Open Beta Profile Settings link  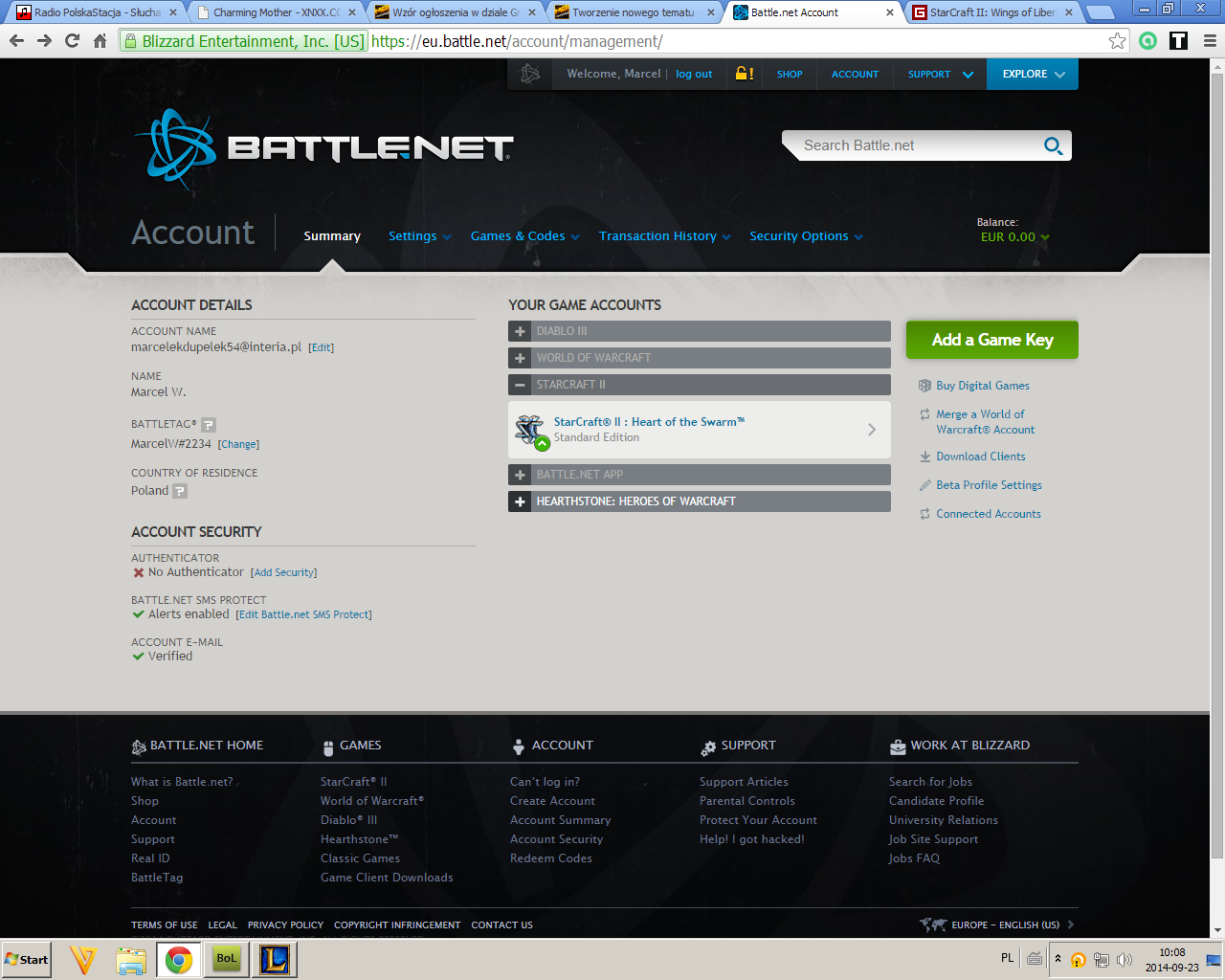(x=989, y=485)
